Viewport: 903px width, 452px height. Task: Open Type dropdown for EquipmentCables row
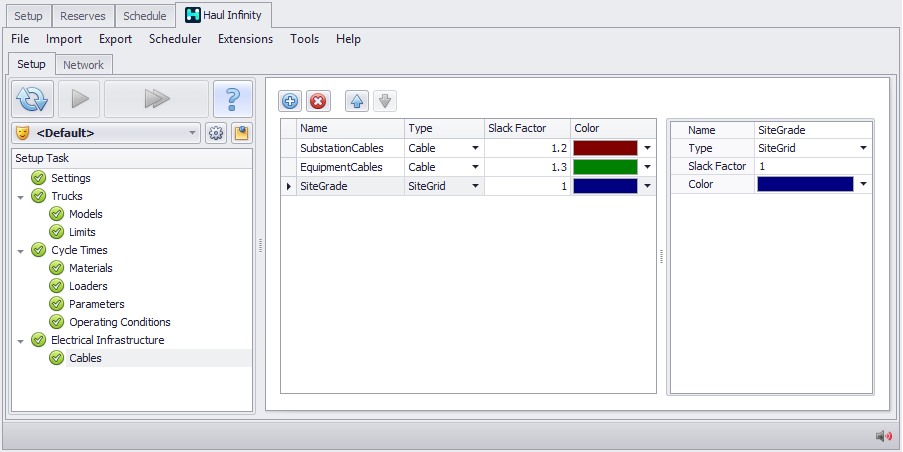coord(475,167)
